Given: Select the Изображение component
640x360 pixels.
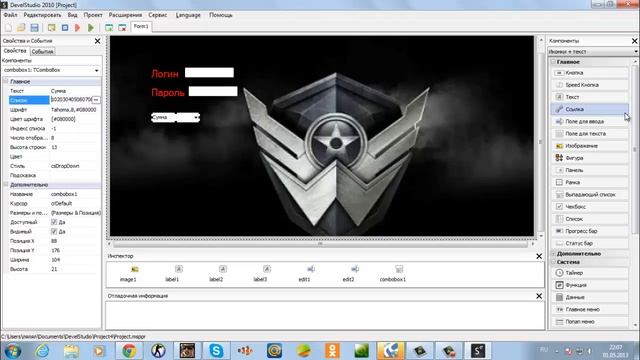Looking at the screenshot, I should tap(590, 146).
